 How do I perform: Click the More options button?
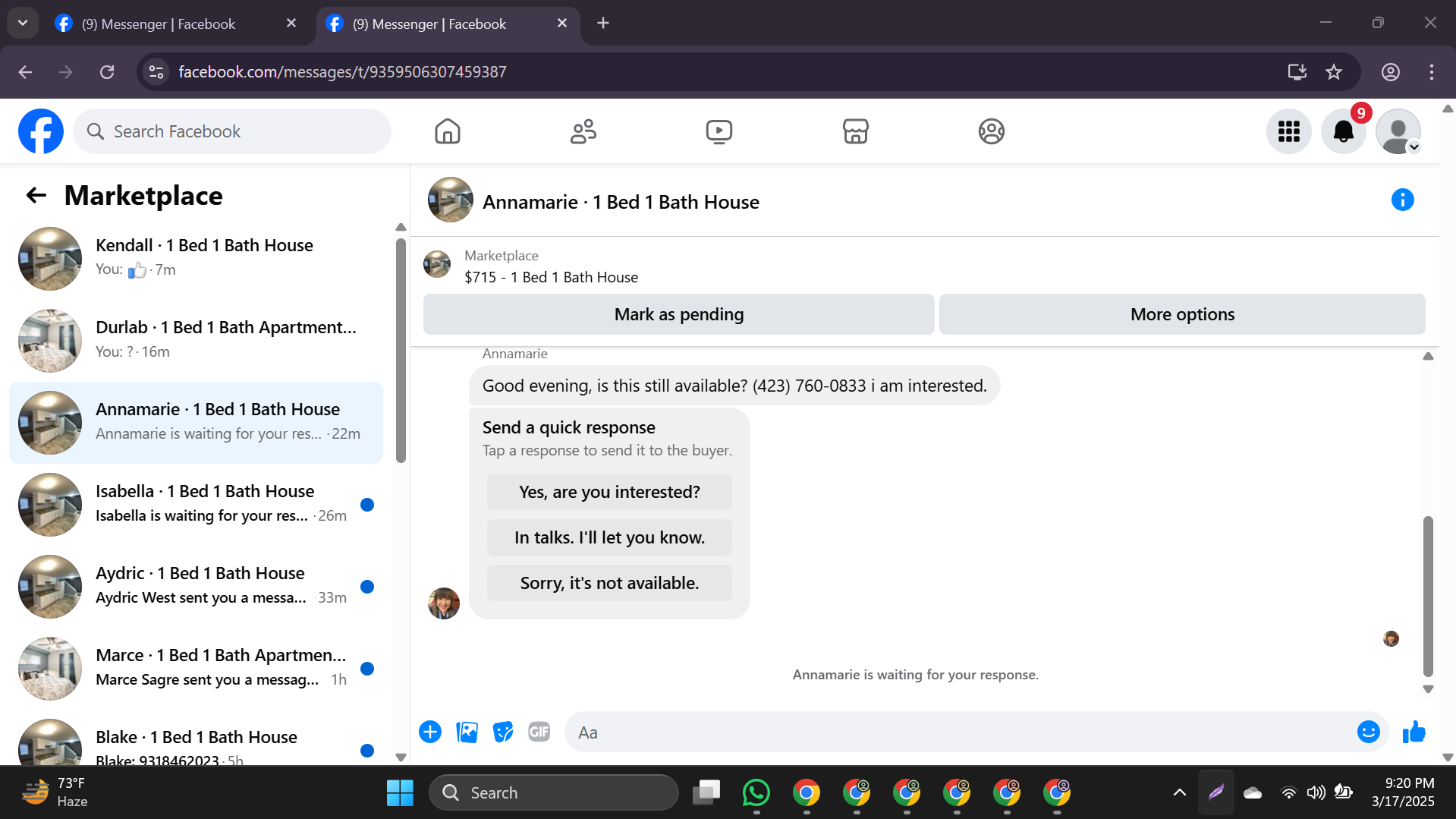[1182, 314]
